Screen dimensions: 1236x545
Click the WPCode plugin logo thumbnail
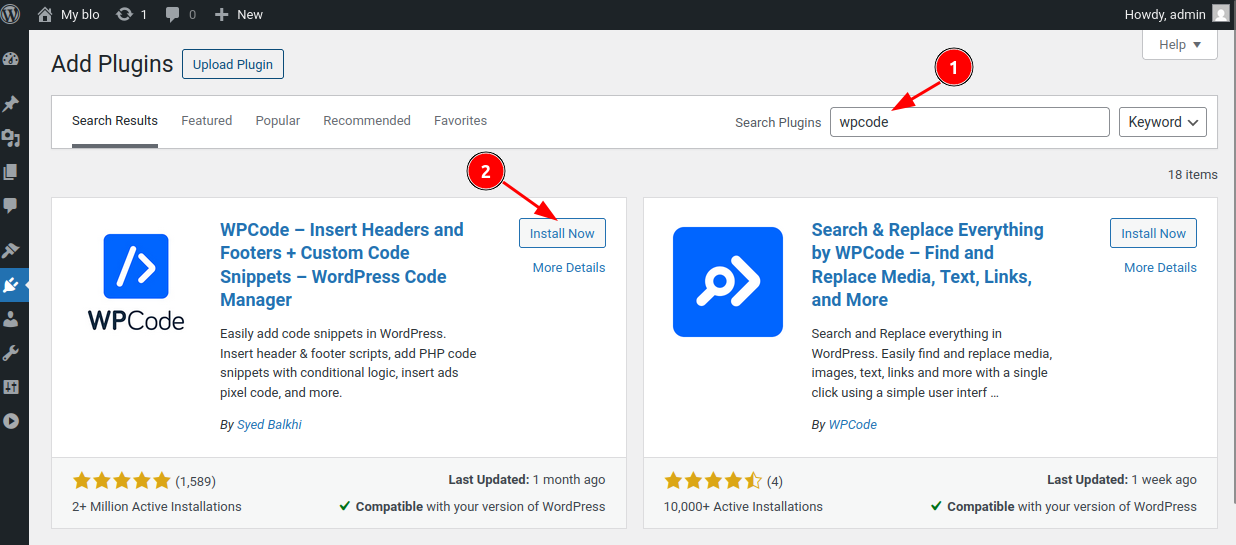tap(136, 282)
